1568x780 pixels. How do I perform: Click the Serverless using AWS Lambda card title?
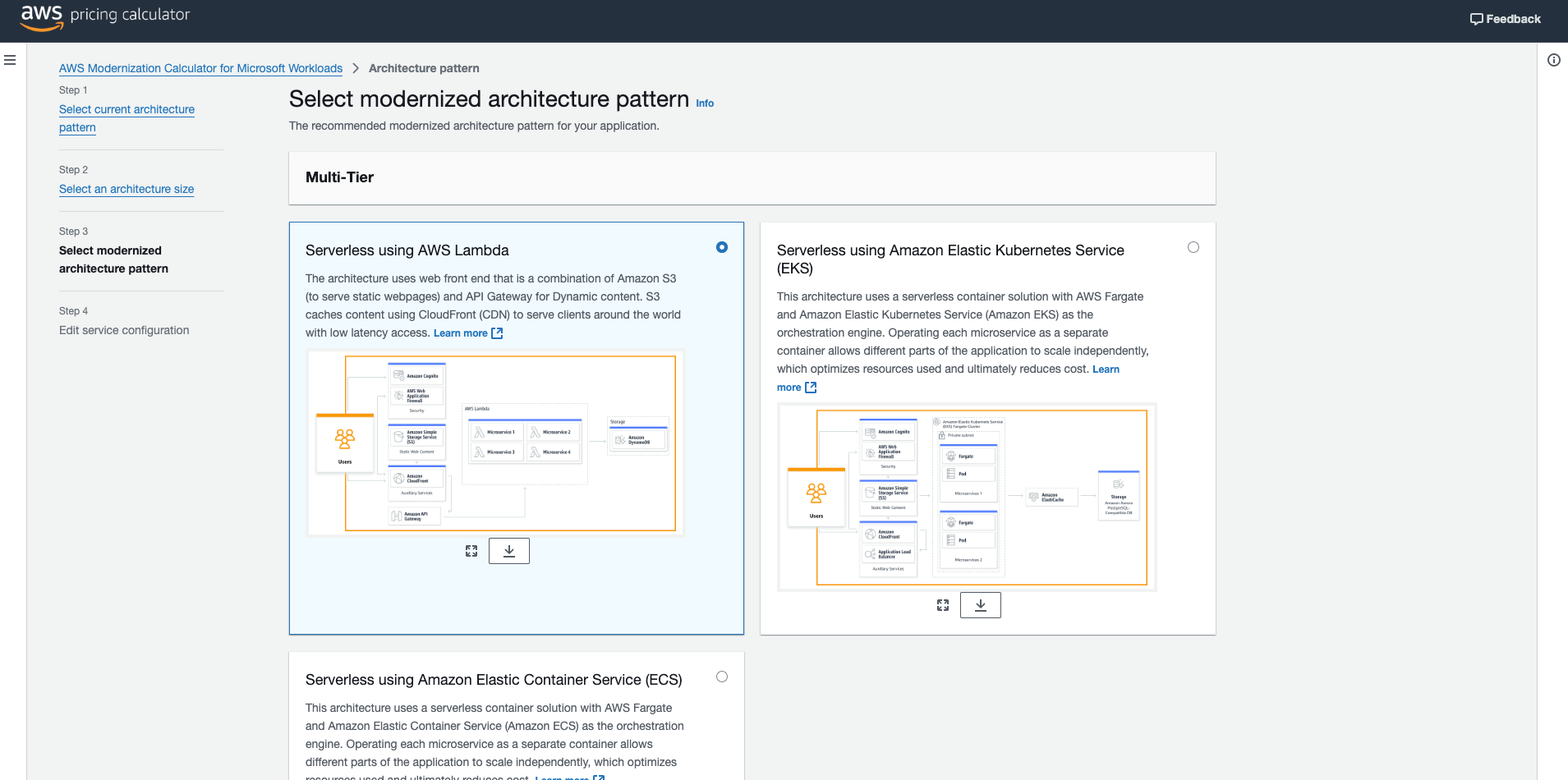tap(407, 250)
